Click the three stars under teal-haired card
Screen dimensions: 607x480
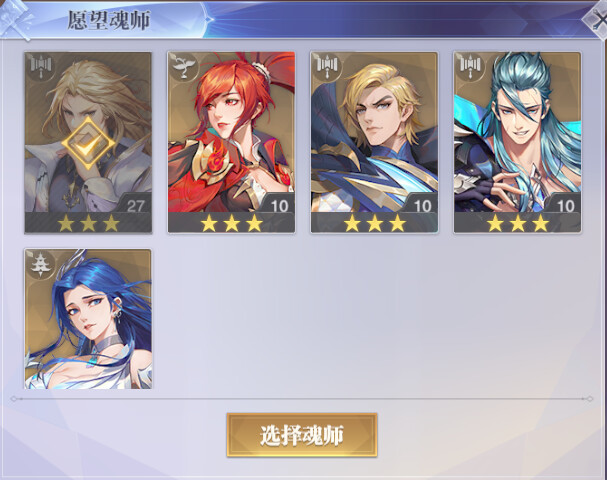[x=518, y=223]
